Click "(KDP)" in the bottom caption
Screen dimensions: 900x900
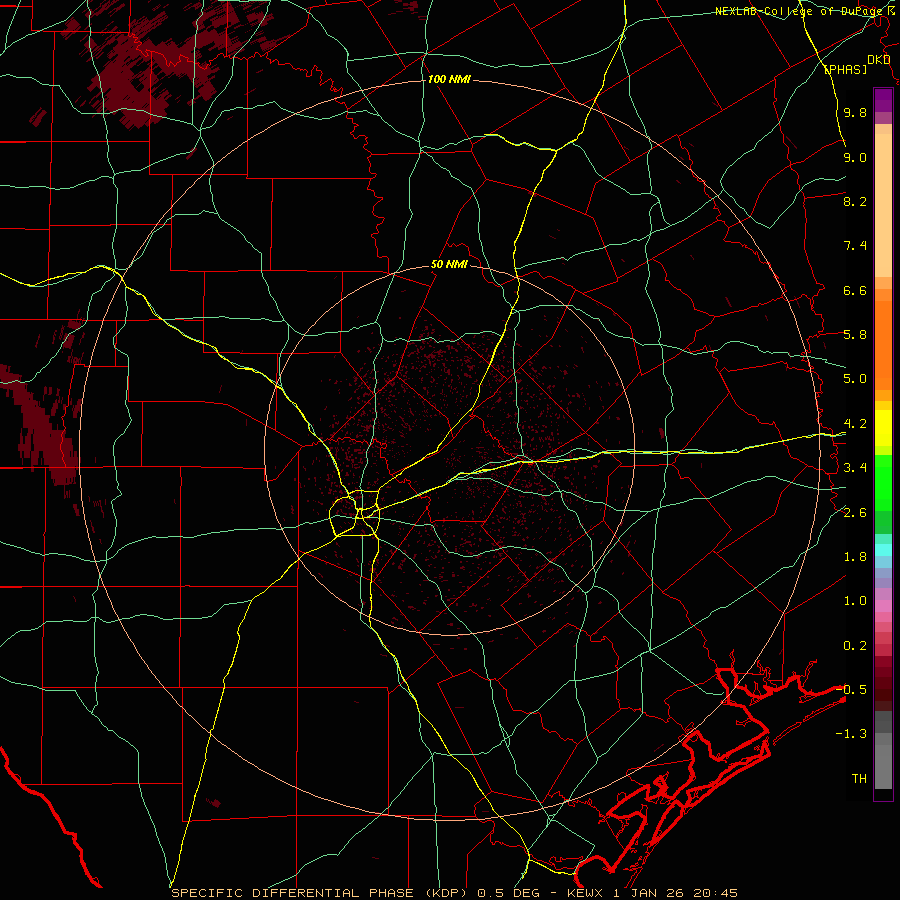click(448, 893)
